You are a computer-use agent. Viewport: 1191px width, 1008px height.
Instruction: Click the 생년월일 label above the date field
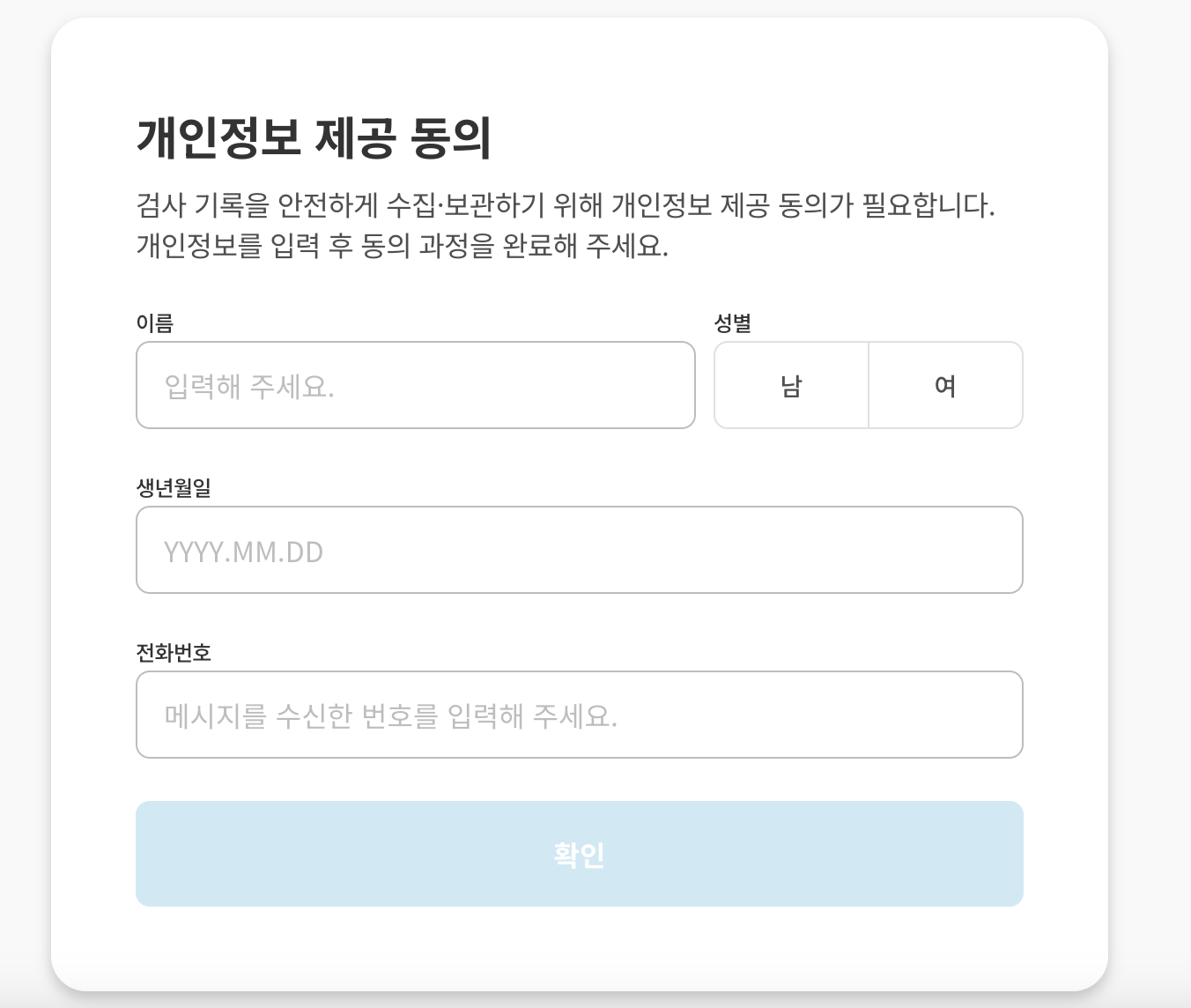(x=174, y=487)
